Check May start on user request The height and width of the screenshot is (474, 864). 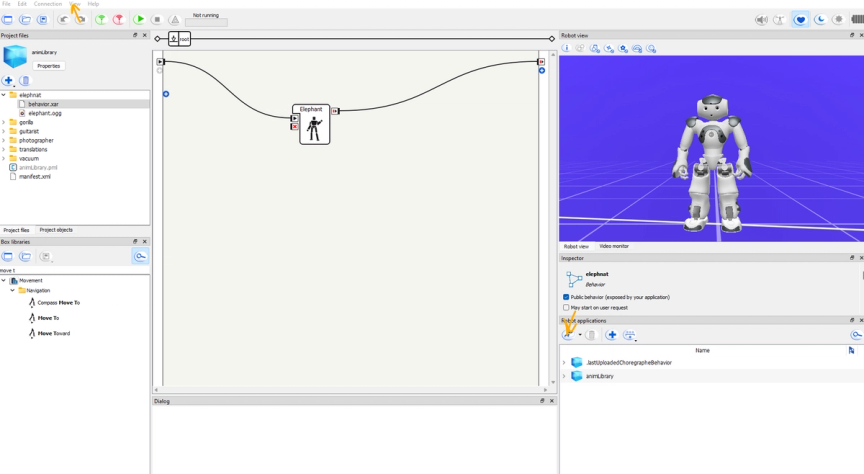click(566, 308)
